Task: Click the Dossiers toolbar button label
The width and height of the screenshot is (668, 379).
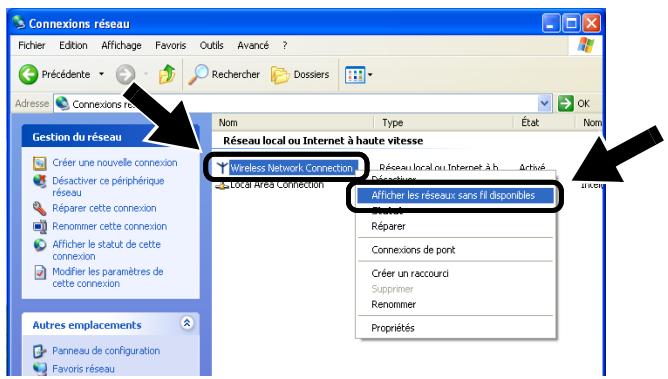Action: [311, 75]
